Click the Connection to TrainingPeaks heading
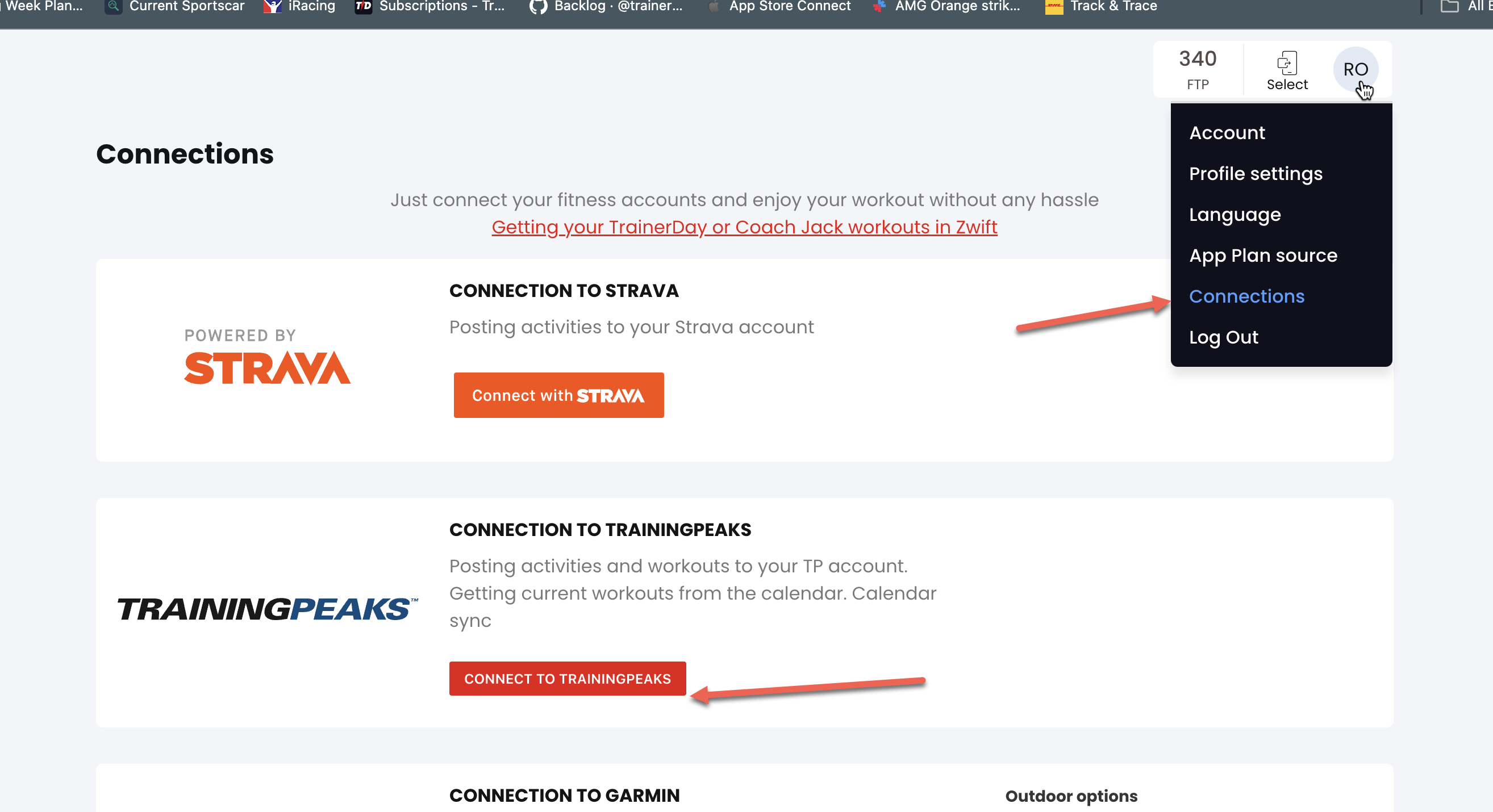Image resolution: width=1493 pixels, height=812 pixels. coord(600,529)
